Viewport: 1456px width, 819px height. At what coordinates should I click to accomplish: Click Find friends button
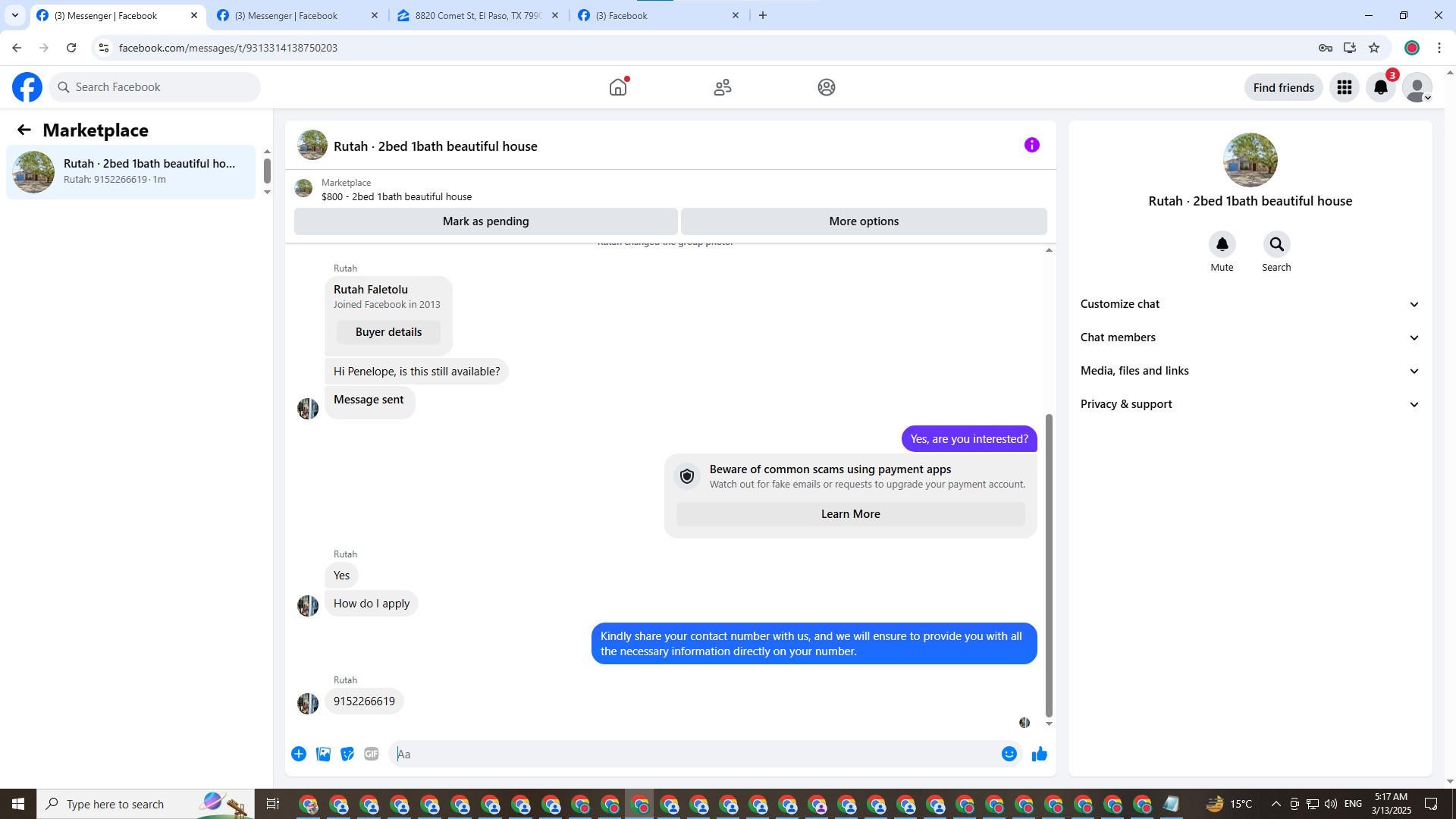(1283, 87)
